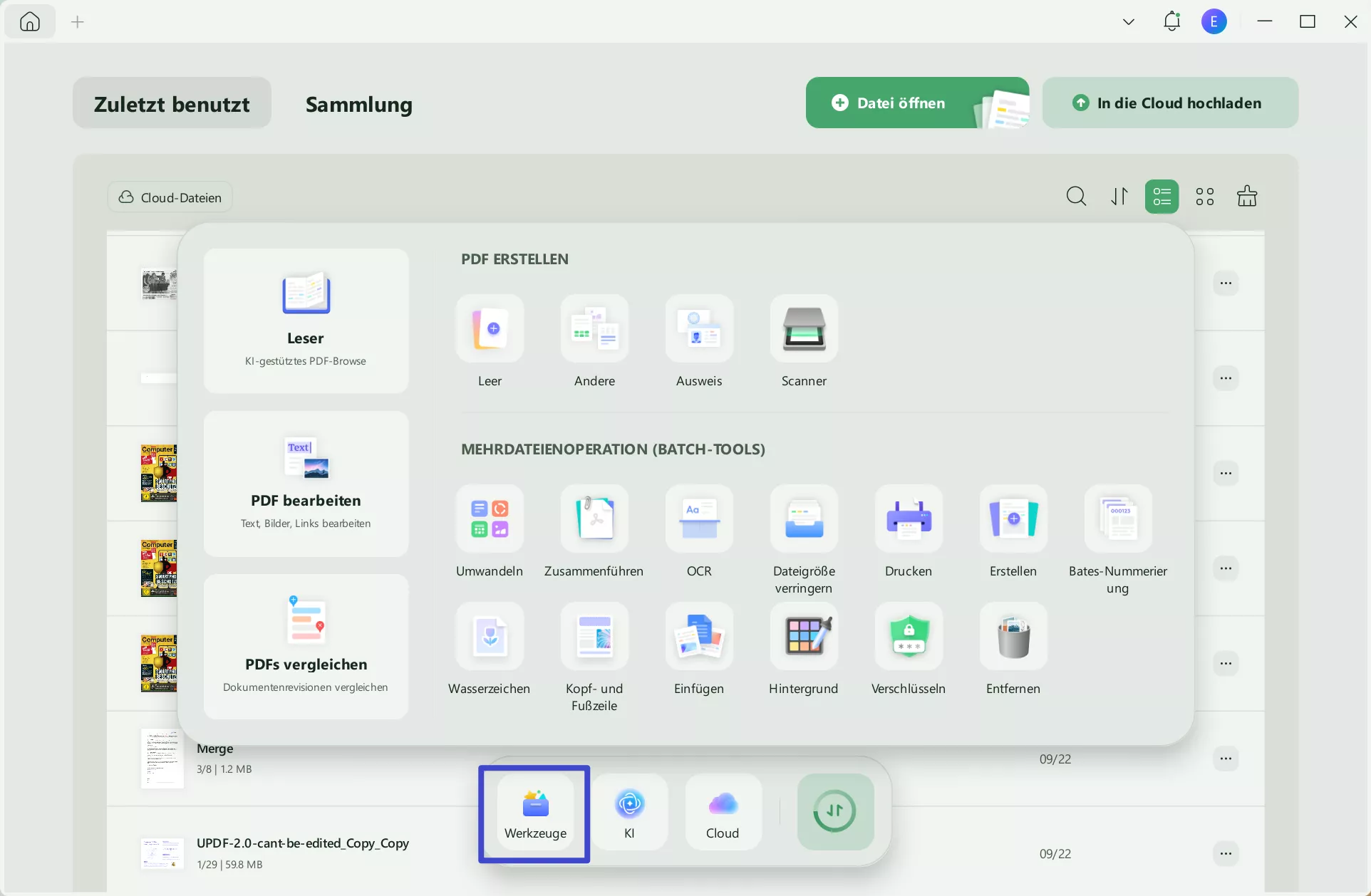The width and height of the screenshot is (1371, 896).
Task: Switch to the Sammlung tab
Action: (x=358, y=104)
